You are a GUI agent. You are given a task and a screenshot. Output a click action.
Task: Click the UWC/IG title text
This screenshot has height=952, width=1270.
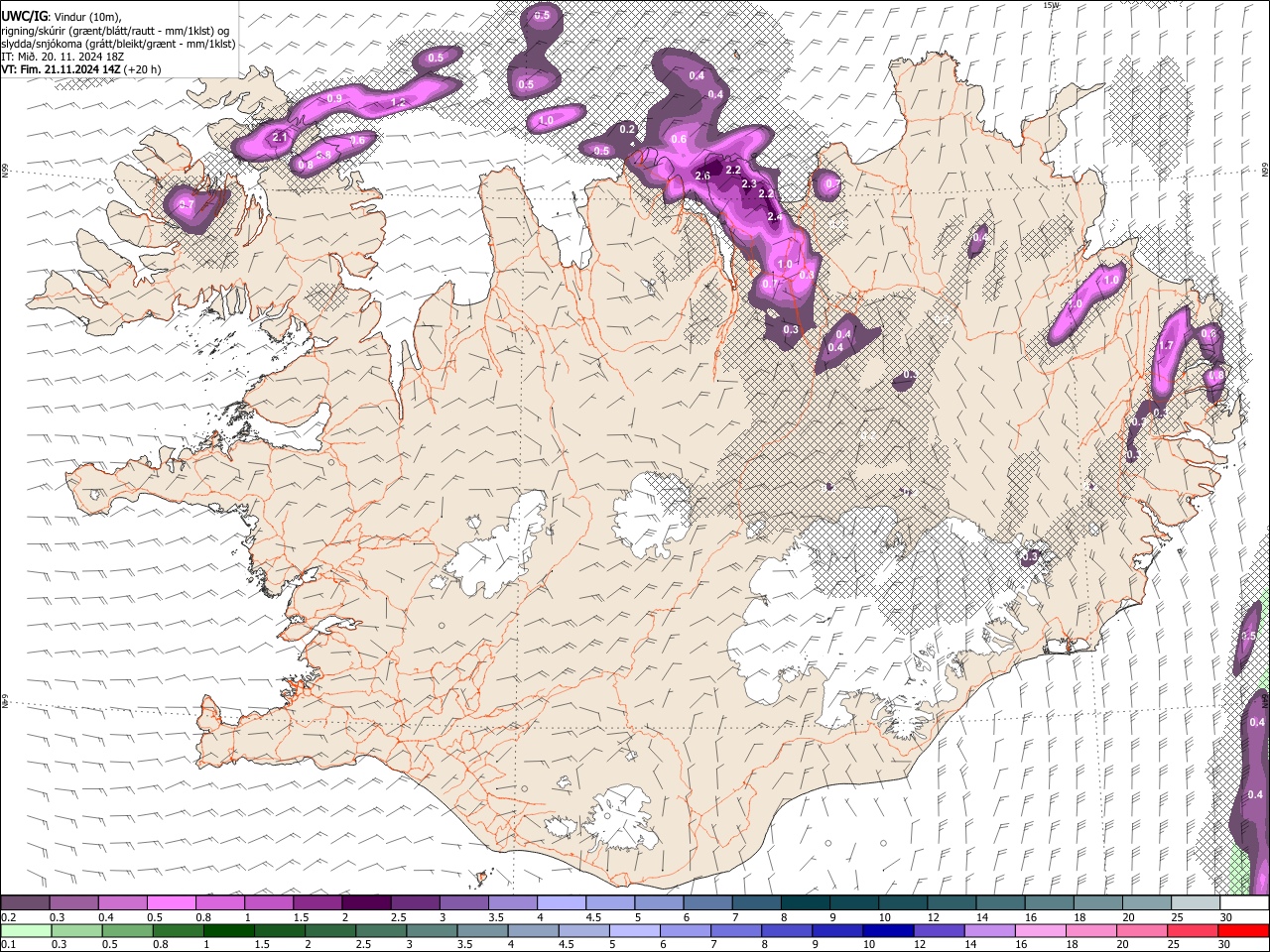(x=24, y=16)
